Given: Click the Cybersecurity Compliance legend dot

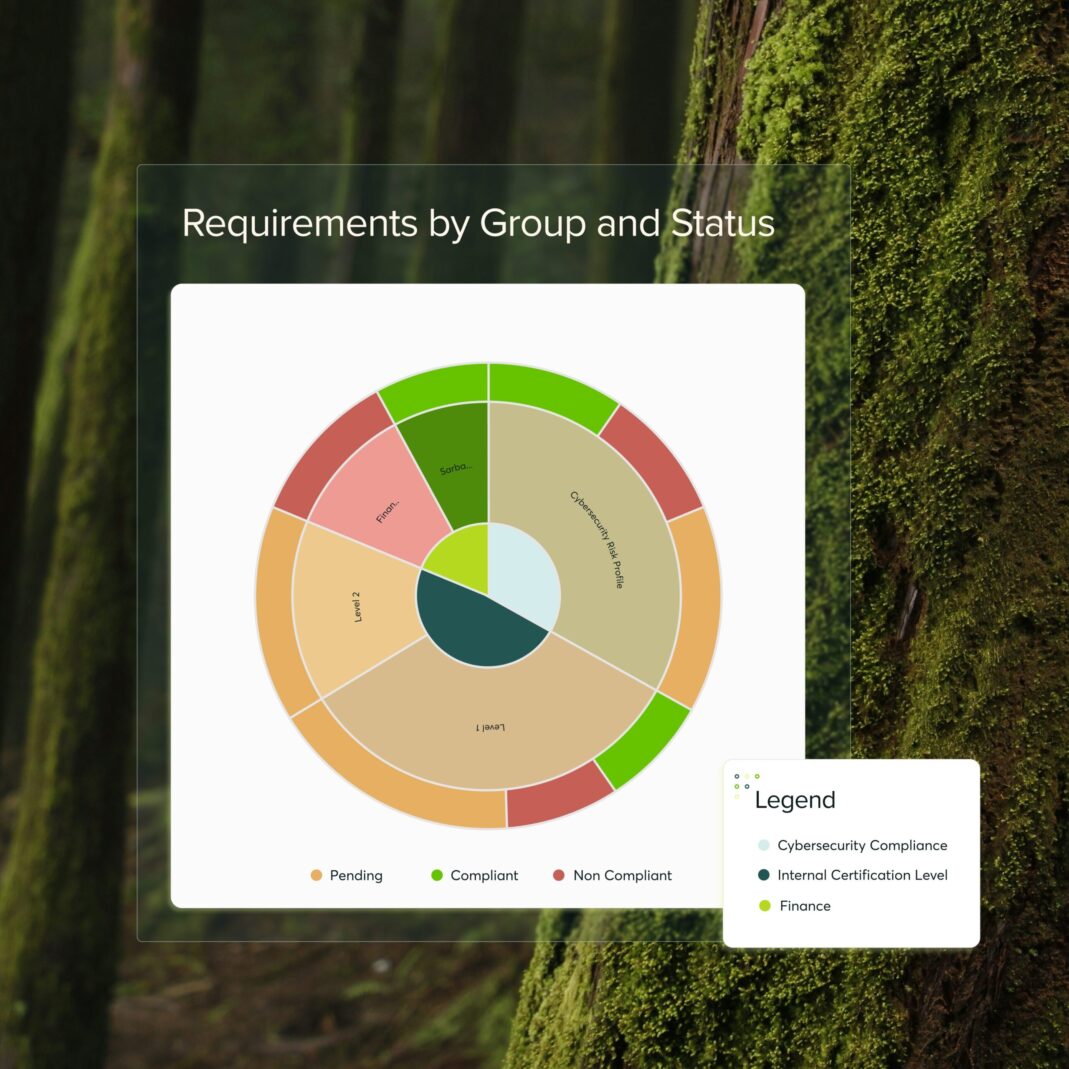Looking at the screenshot, I should pos(764,845).
